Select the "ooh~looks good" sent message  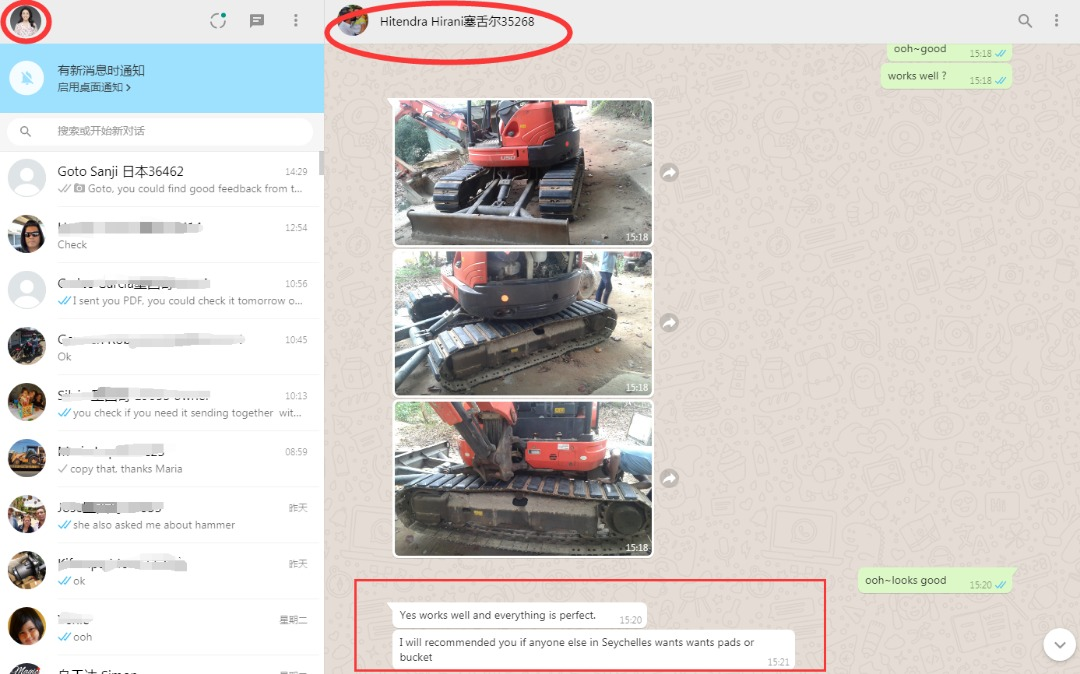tap(935, 580)
